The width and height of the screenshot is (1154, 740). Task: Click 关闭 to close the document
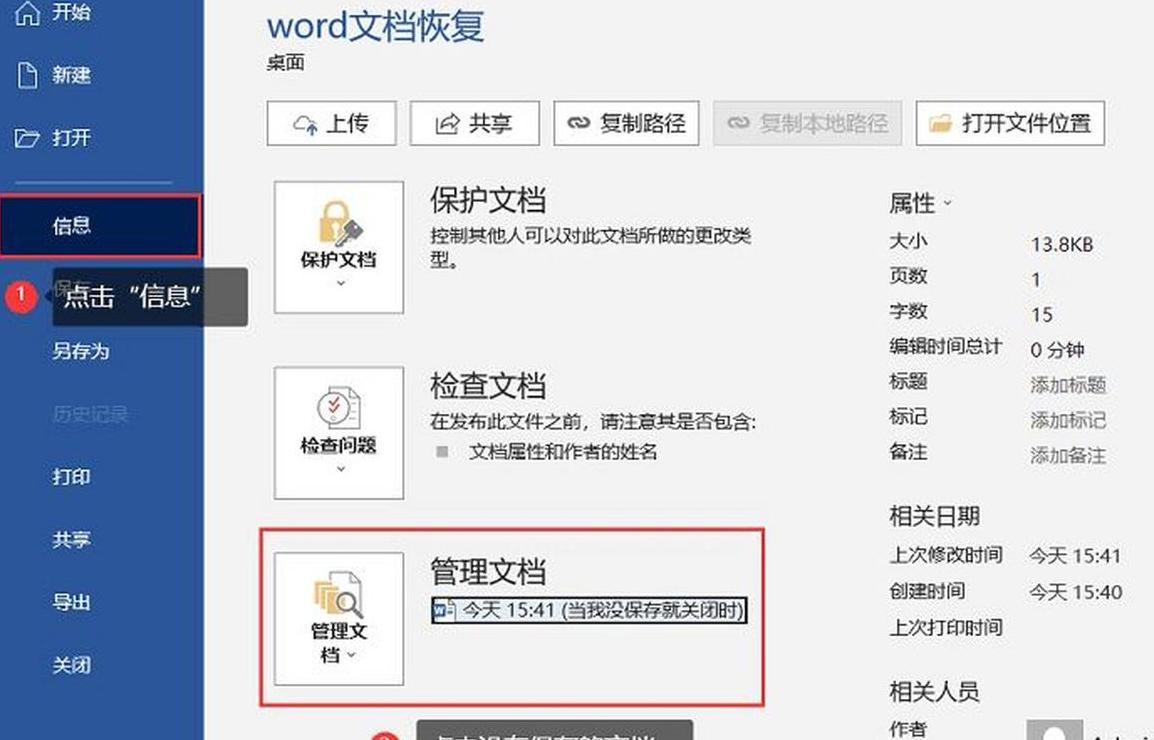71,665
